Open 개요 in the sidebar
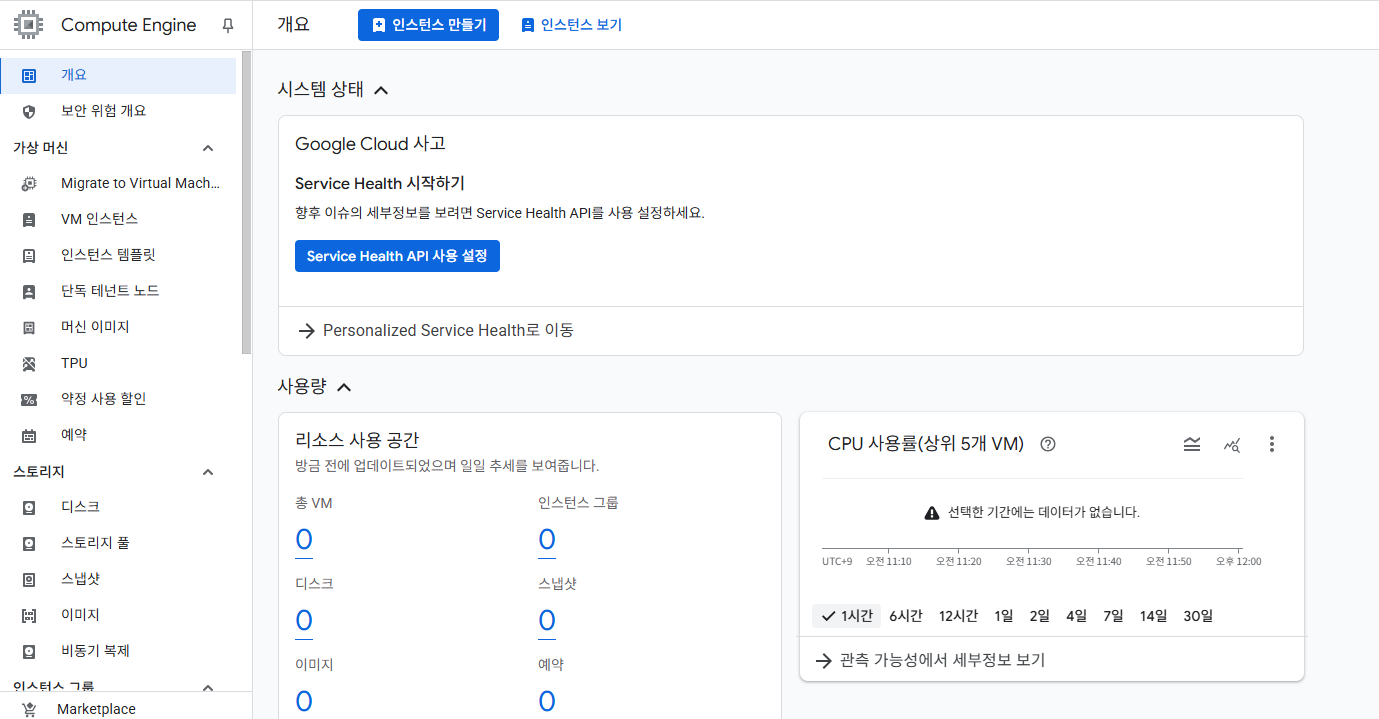1379x719 pixels. 118,75
